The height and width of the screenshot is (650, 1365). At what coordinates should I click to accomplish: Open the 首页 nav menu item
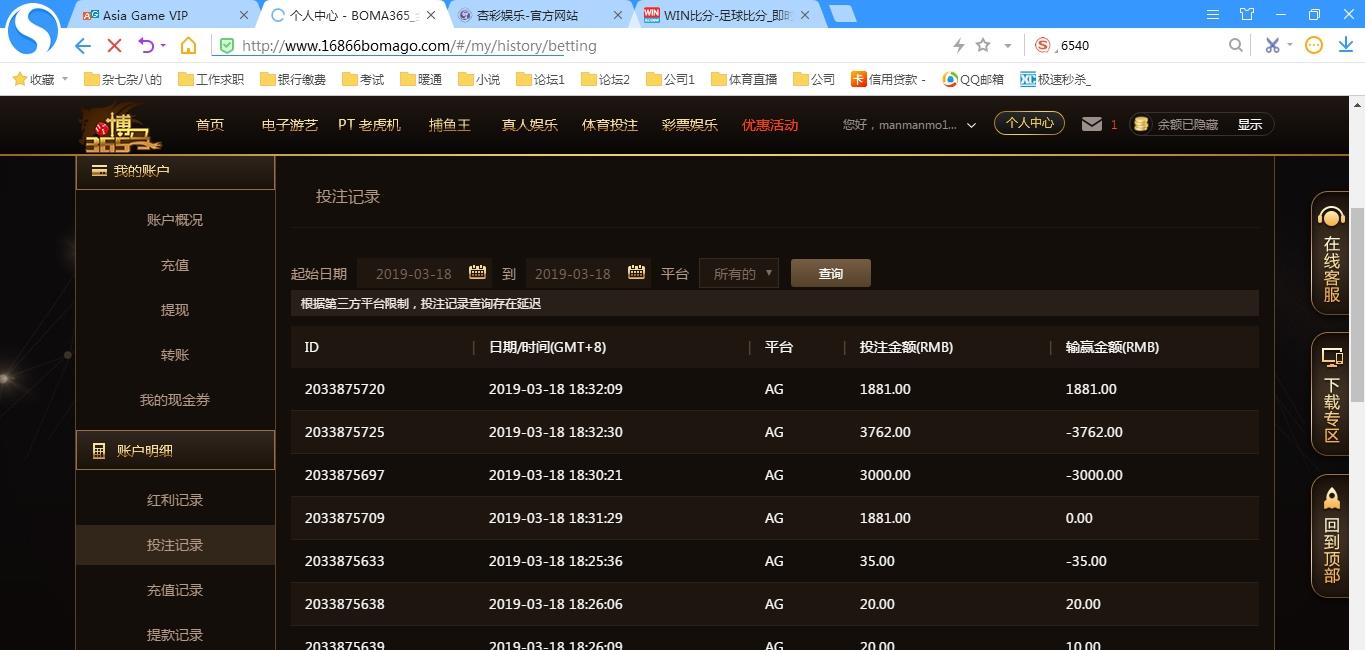click(x=210, y=125)
